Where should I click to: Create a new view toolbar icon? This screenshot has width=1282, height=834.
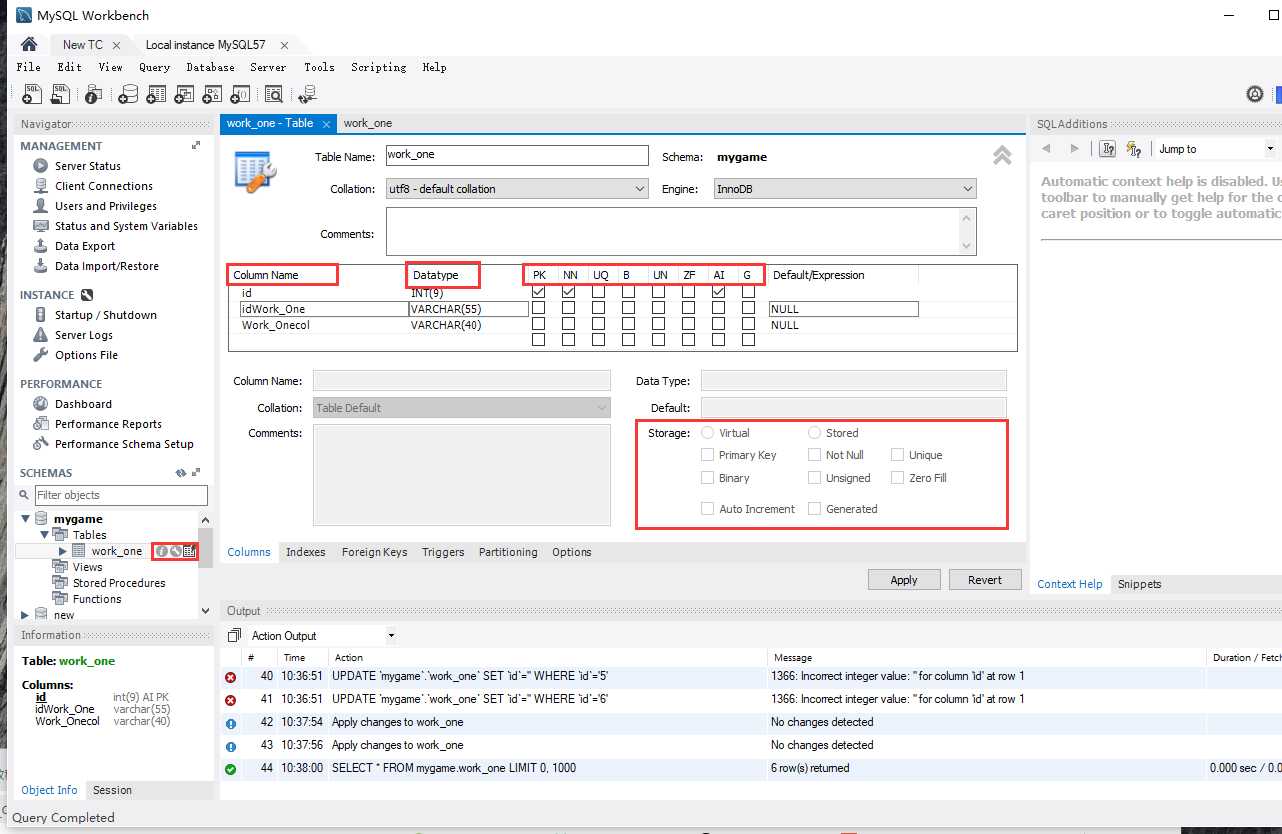(x=184, y=95)
